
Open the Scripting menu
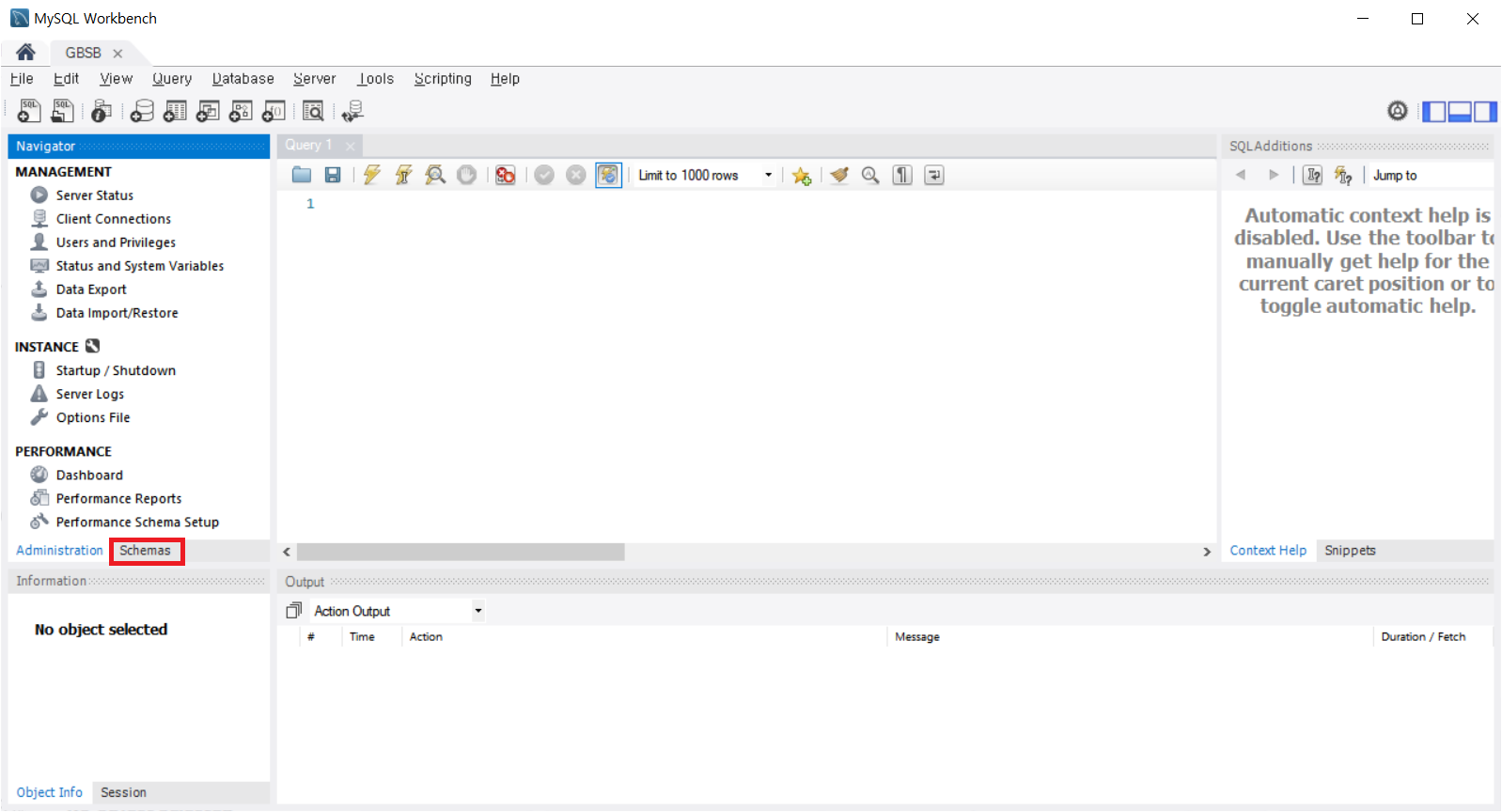pyautogui.click(x=443, y=79)
